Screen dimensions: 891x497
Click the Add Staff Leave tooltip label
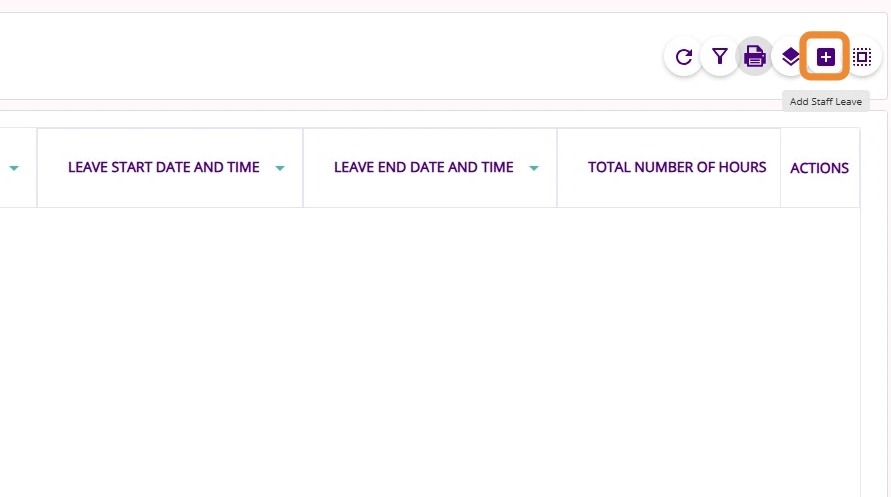(x=825, y=102)
